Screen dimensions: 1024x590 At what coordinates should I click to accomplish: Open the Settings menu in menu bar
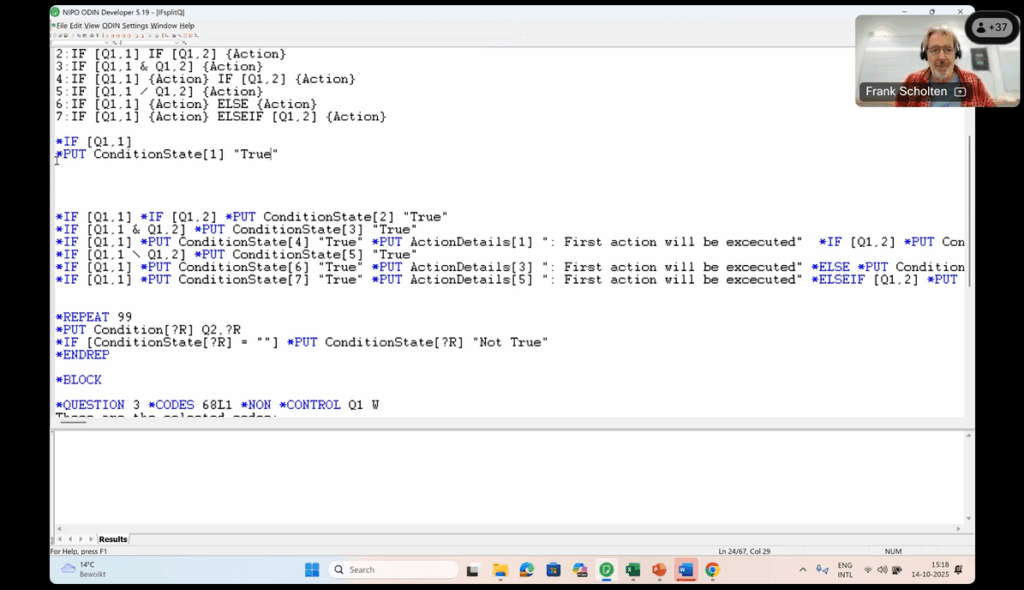[x=136, y=26]
